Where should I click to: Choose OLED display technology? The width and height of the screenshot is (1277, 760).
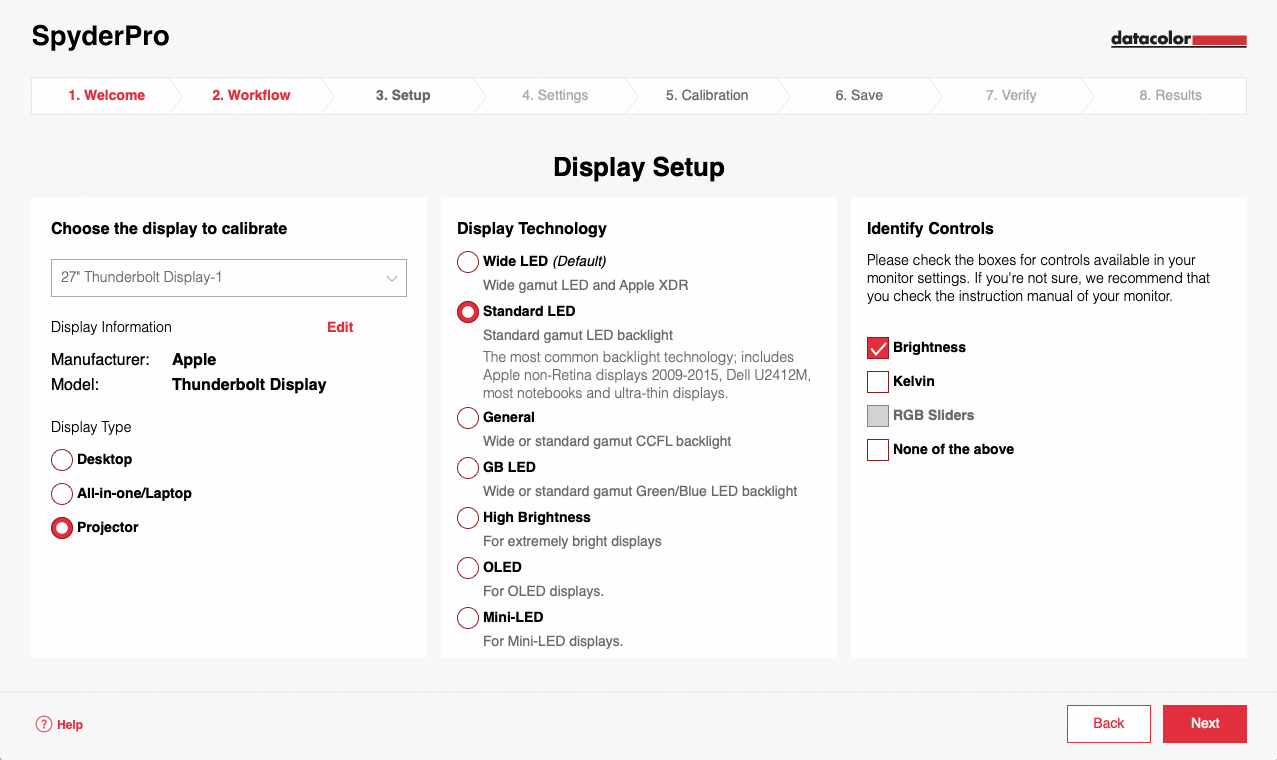tap(468, 568)
